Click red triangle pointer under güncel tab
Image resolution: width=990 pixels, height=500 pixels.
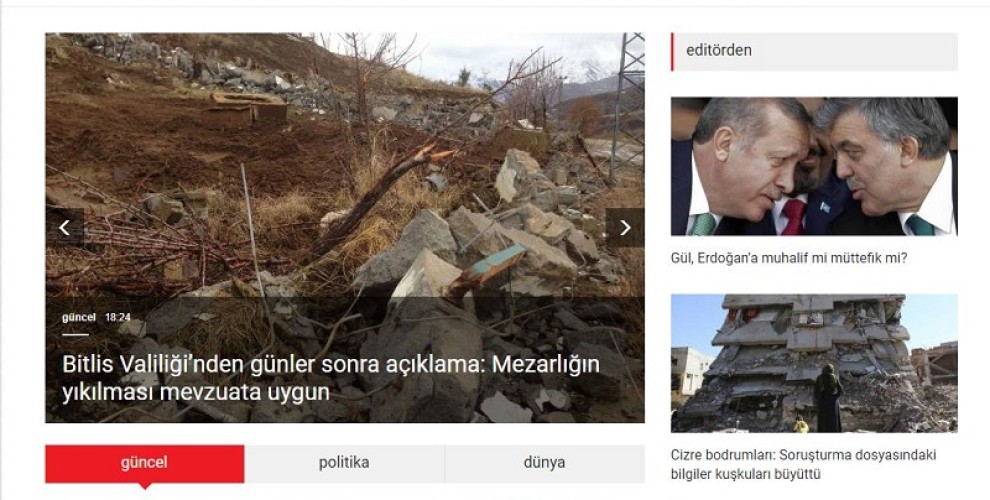tap(145, 486)
